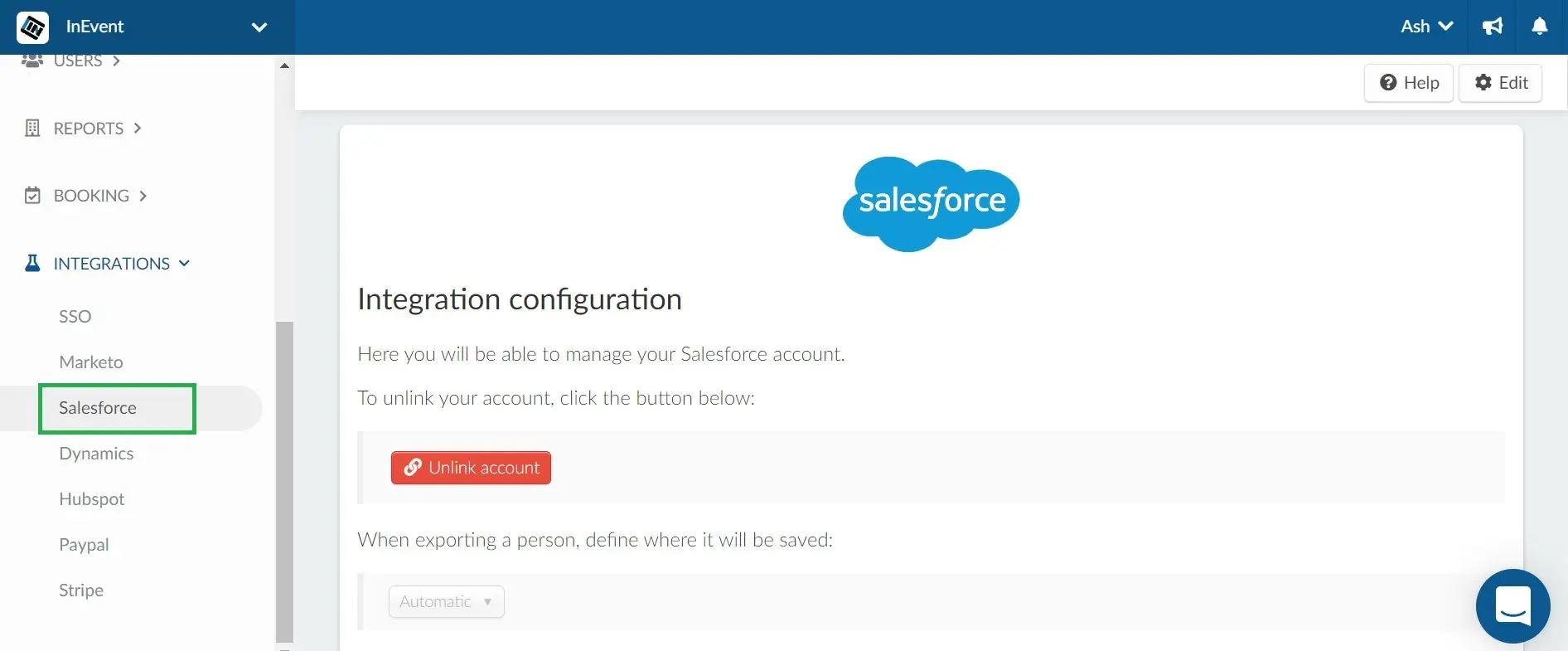Click the Booking calendar-check icon
Image resolution: width=1568 pixels, height=651 pixels.
click(x=32, y=196)
